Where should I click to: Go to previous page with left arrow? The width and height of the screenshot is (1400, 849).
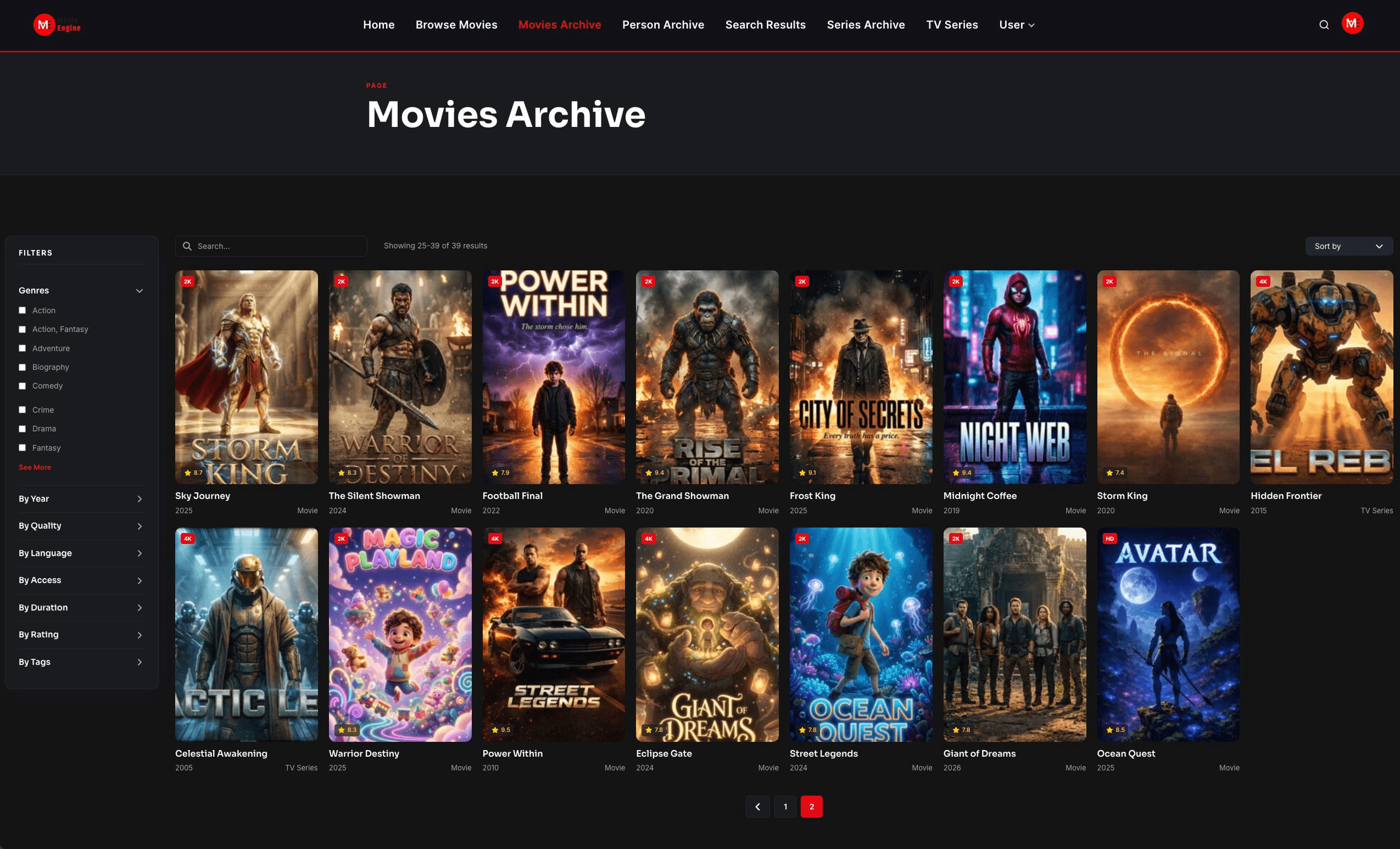point(757,806)
